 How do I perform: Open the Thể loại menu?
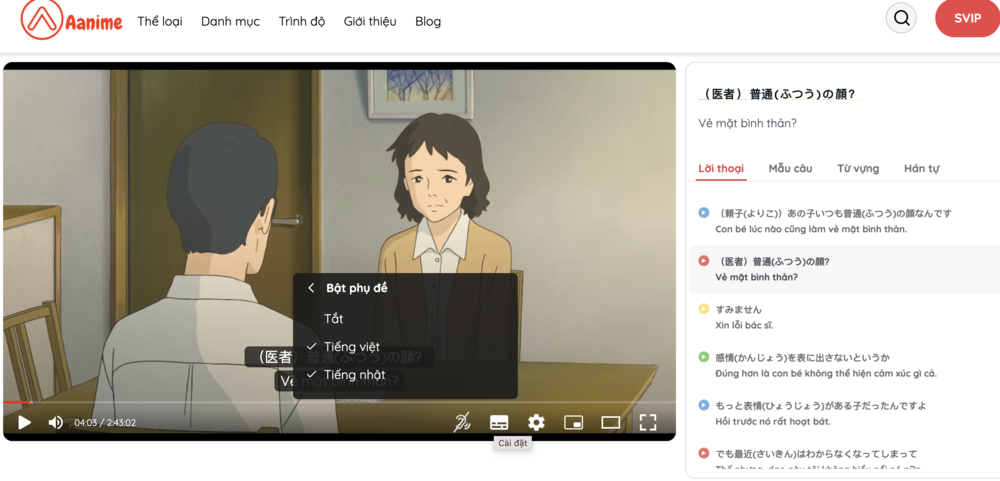click(x=160, y=22)
